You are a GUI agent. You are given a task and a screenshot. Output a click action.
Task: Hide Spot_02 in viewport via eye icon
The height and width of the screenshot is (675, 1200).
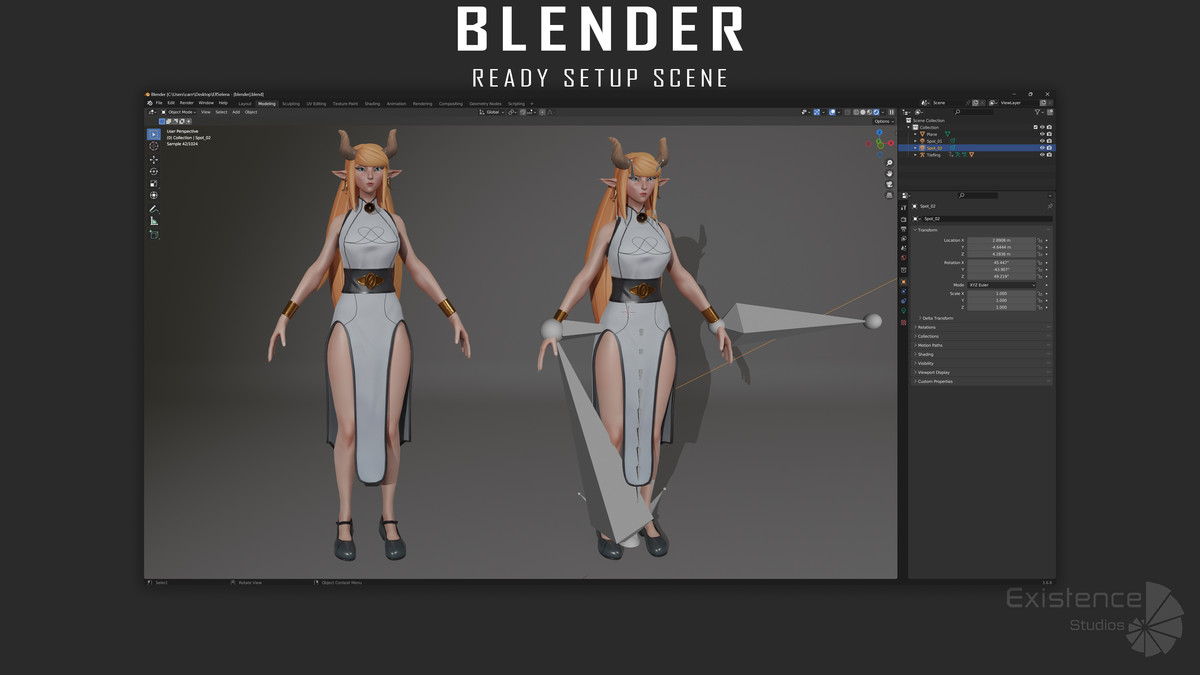(1042, 148)
